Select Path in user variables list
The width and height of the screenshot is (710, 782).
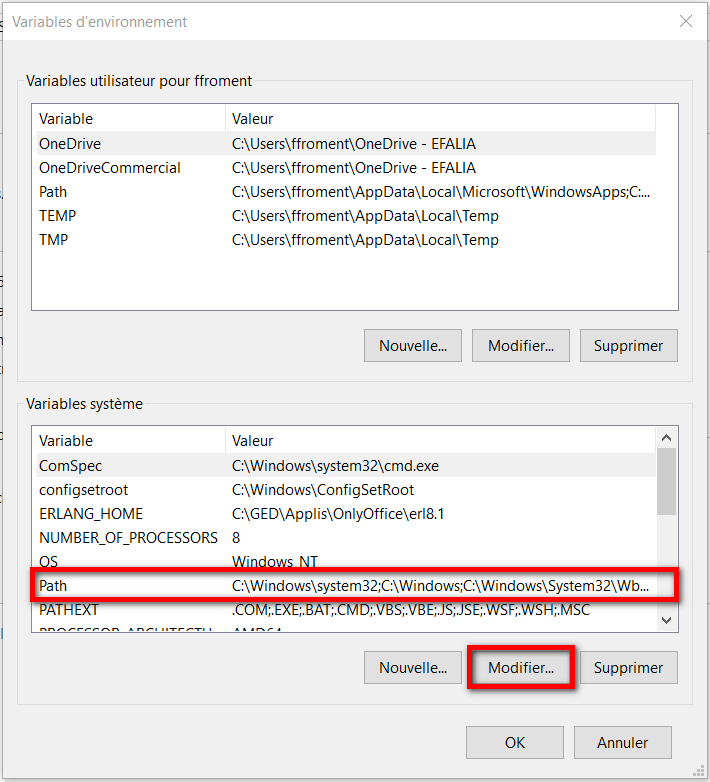click(x=53, y=192)
